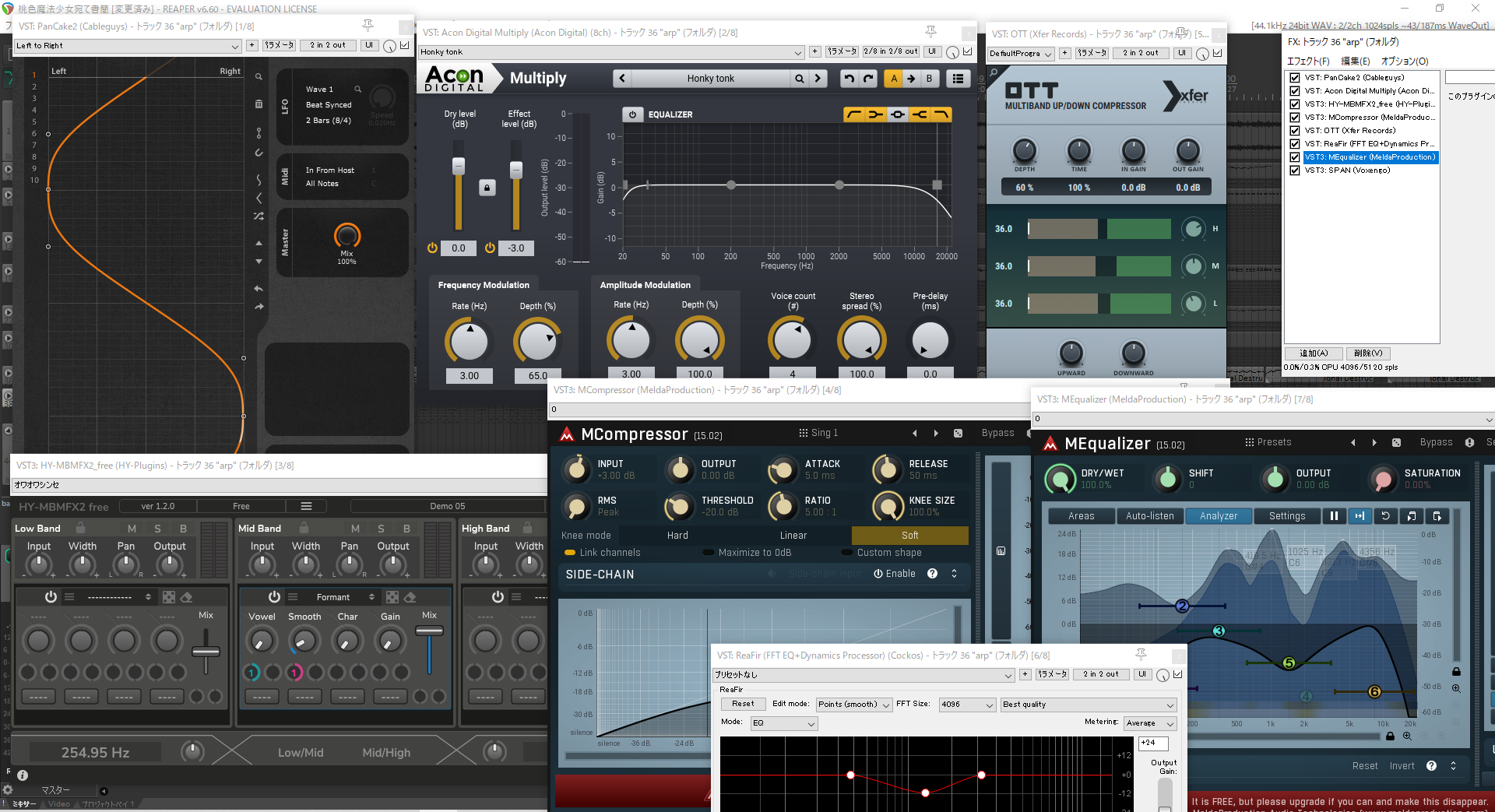Switch to Auto-listen tab in MEqualizer
The width and height of the screenshot is (1495, 812).
click(1150, 515)
